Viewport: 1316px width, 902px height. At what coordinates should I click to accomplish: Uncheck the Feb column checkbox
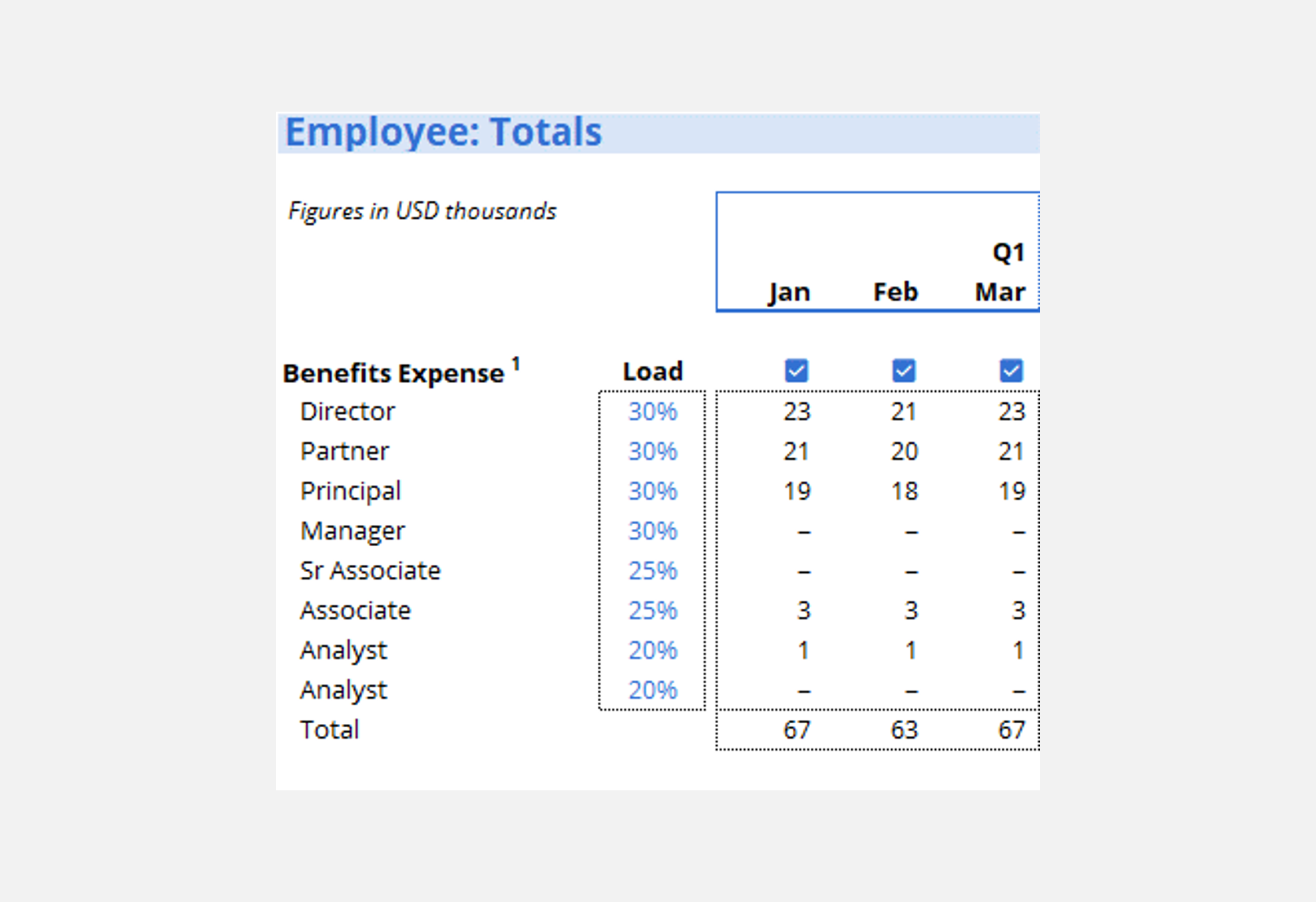[x=903, y=371]
